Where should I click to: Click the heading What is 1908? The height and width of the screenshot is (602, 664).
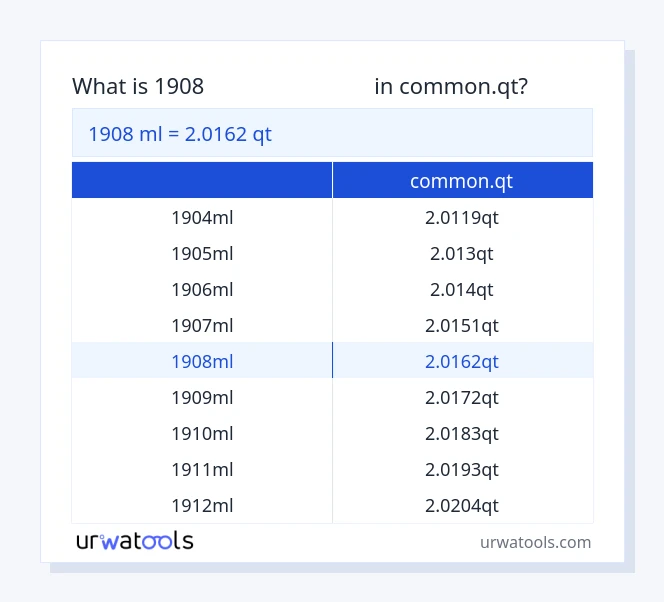[x=138, y=87]
